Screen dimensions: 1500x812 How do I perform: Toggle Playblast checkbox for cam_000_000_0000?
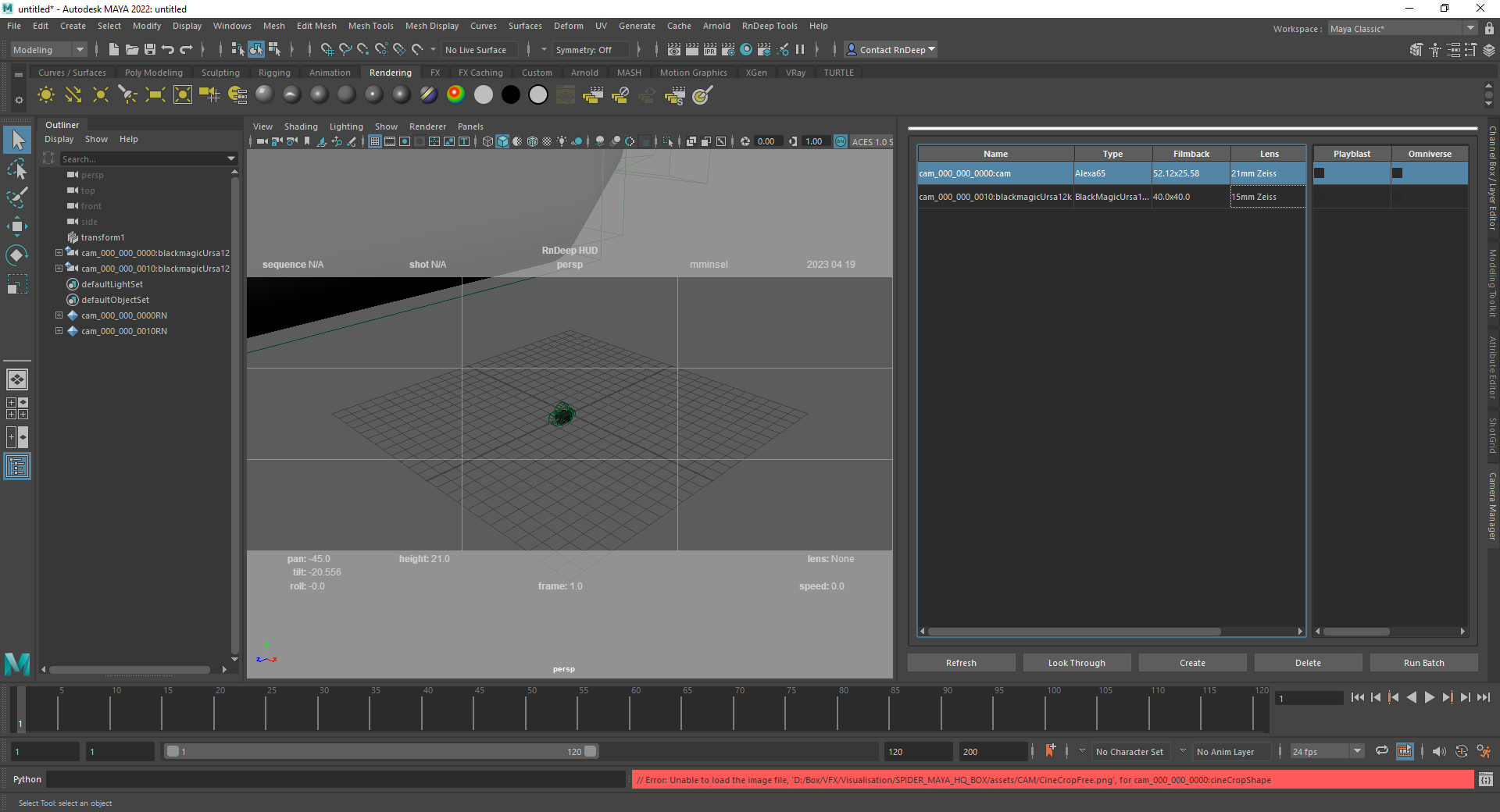point(1320,173)
